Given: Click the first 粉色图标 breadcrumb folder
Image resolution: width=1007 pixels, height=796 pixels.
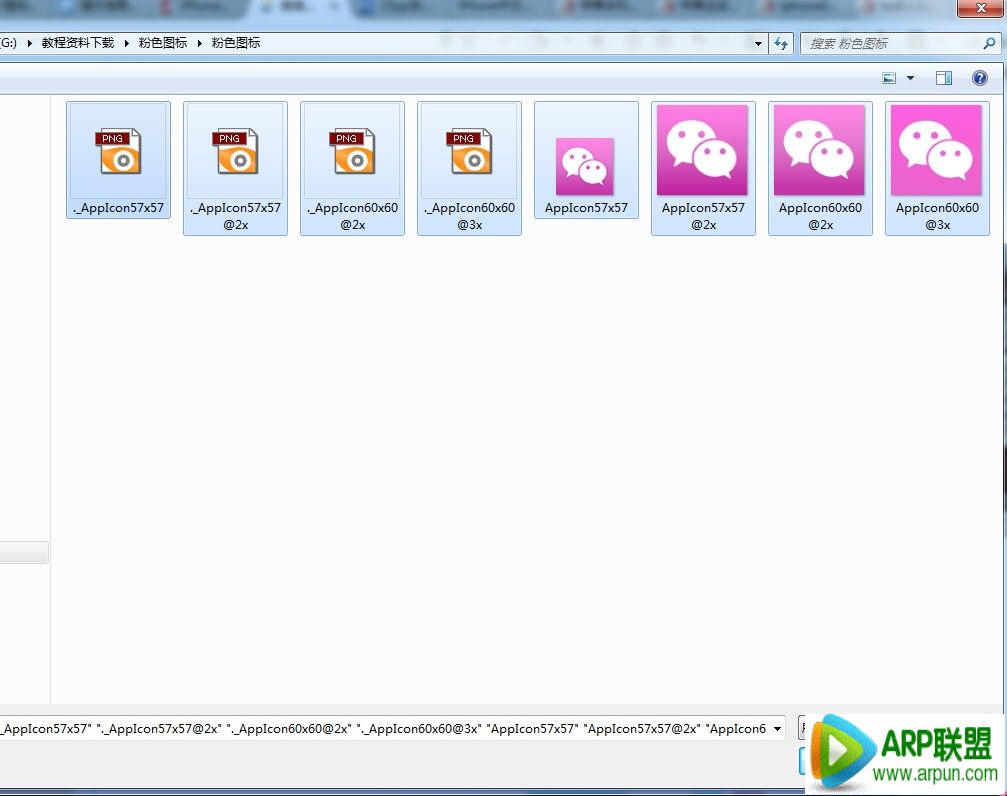Looking at the screenshot, I should 162,44.
